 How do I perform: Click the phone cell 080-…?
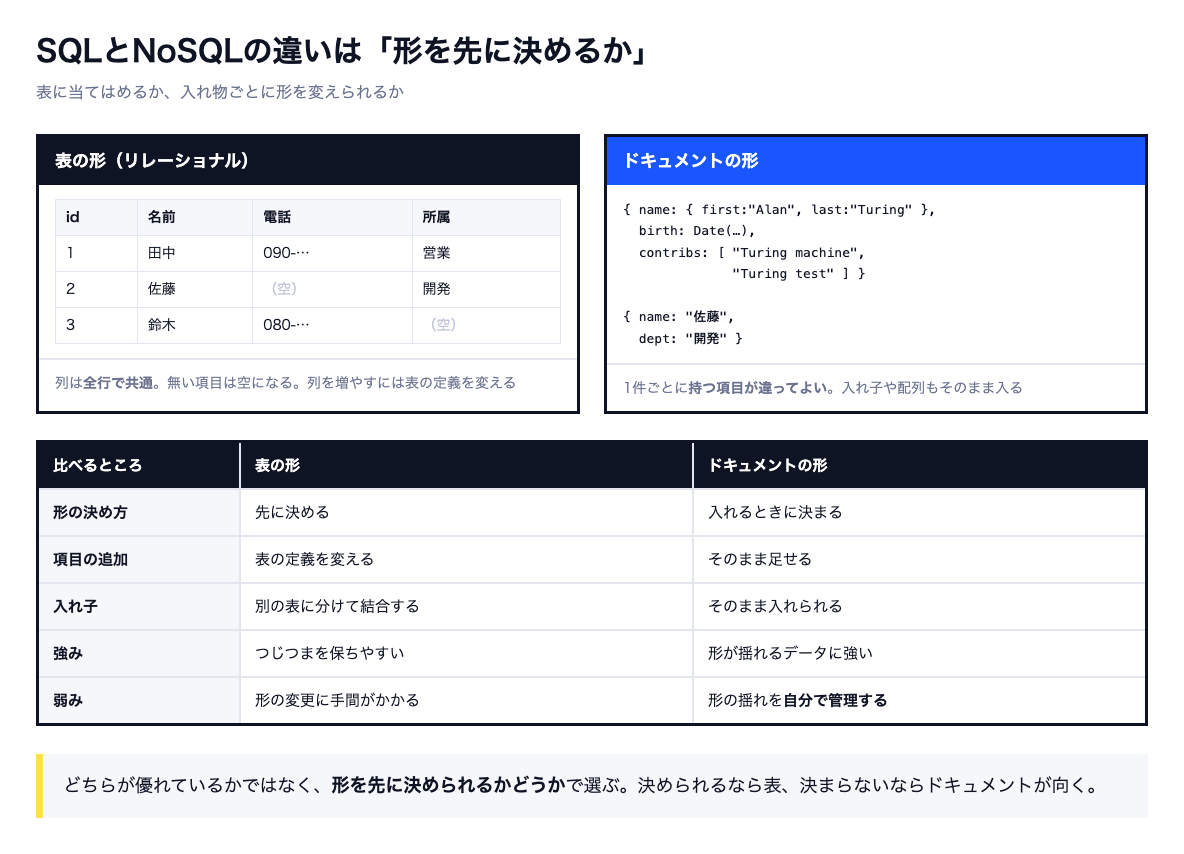[x=332, y=325]
